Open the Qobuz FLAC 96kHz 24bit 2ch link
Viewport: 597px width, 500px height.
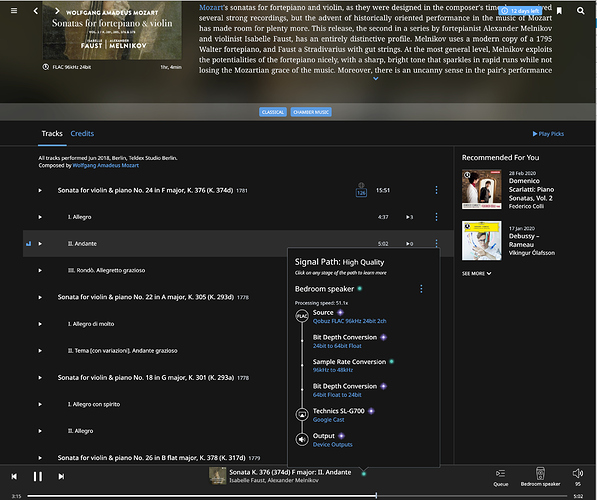click(x=350, y=321)
